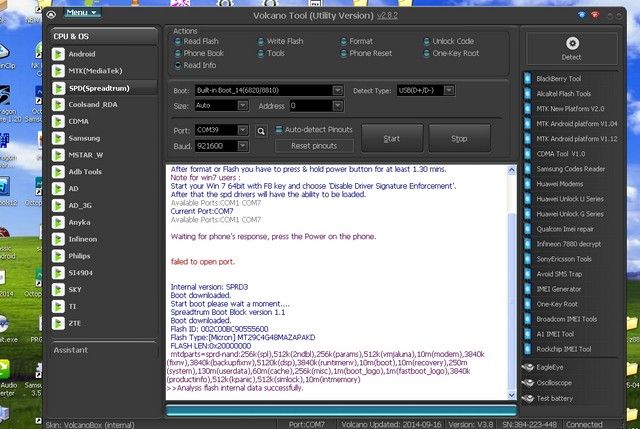Select the SKY platform icon
Screen dimensions: 640x429
(x=58, y=290)
